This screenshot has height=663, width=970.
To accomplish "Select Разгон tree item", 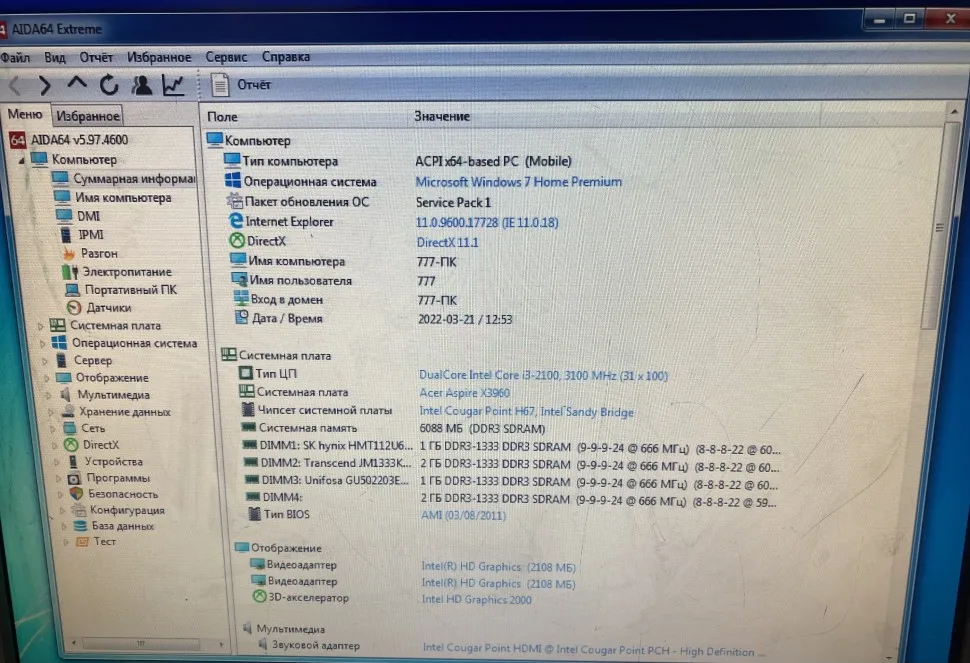I will [99, 253].
